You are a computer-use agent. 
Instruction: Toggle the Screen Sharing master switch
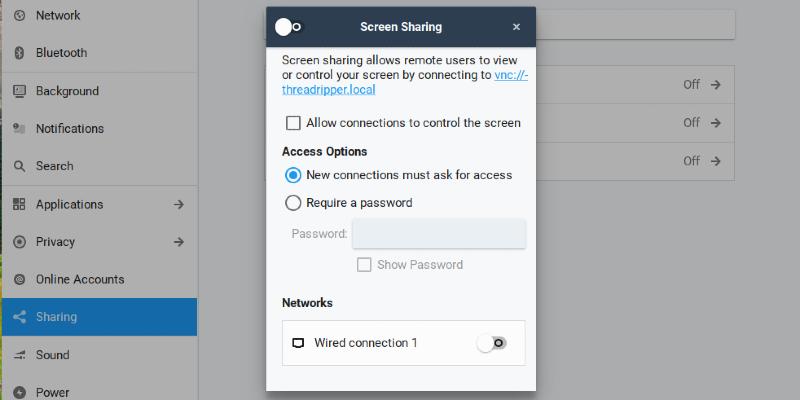289,27
